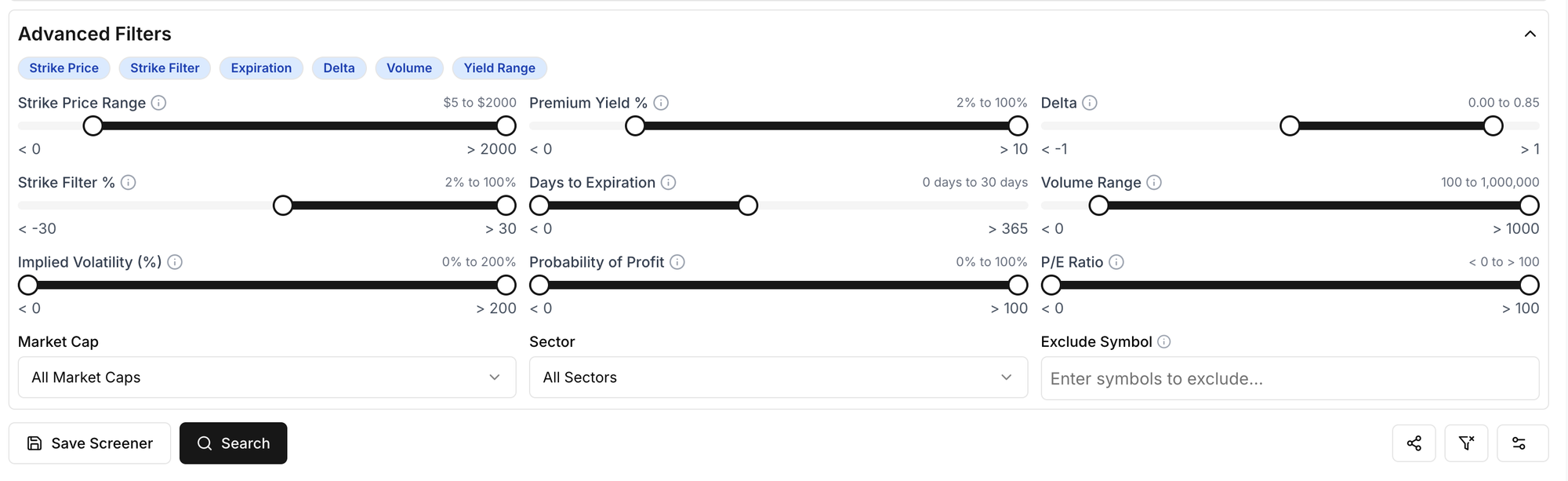Image resolution: width=1568 pixels, height=481 pixels.
Task: Select the Expiration filter chip
Action: point(261,68)
